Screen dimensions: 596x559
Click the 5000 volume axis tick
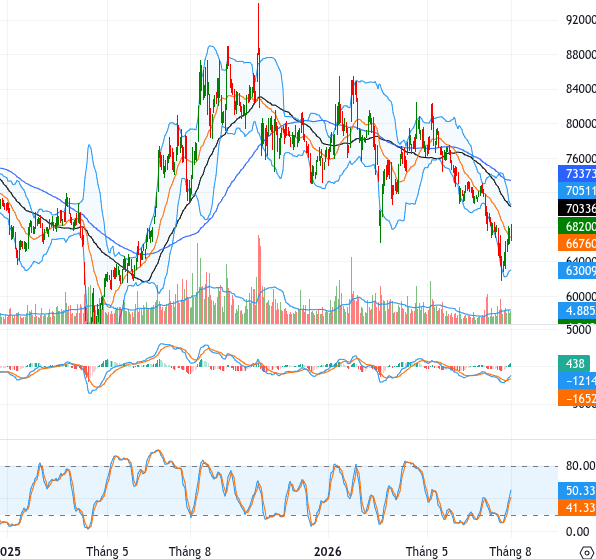[579, 329]
